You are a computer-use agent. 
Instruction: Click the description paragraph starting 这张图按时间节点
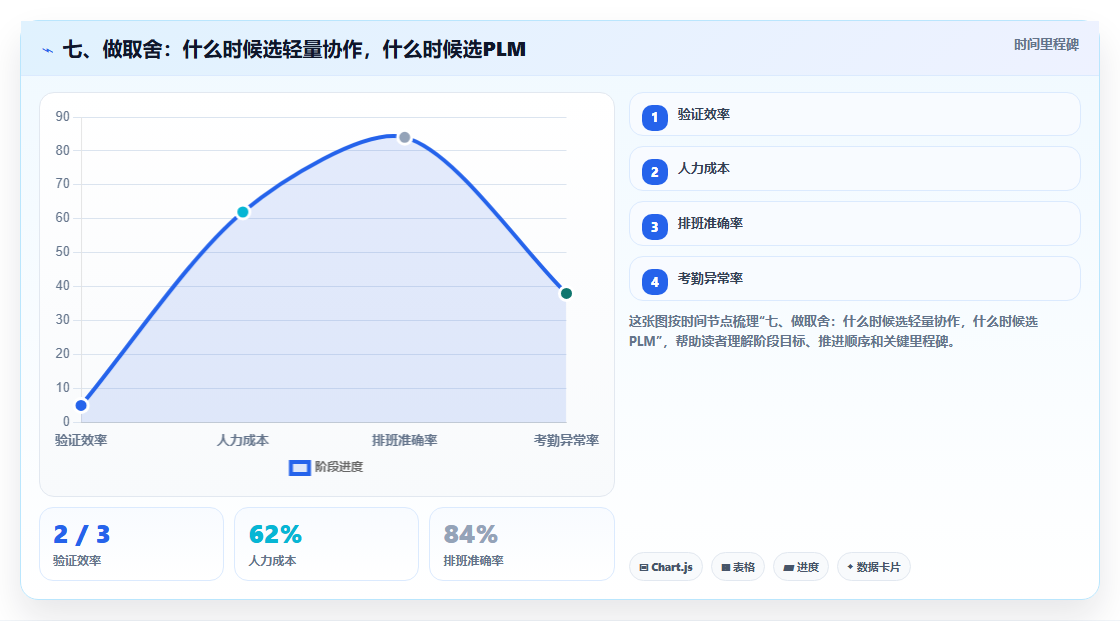(x=833, y=332)
